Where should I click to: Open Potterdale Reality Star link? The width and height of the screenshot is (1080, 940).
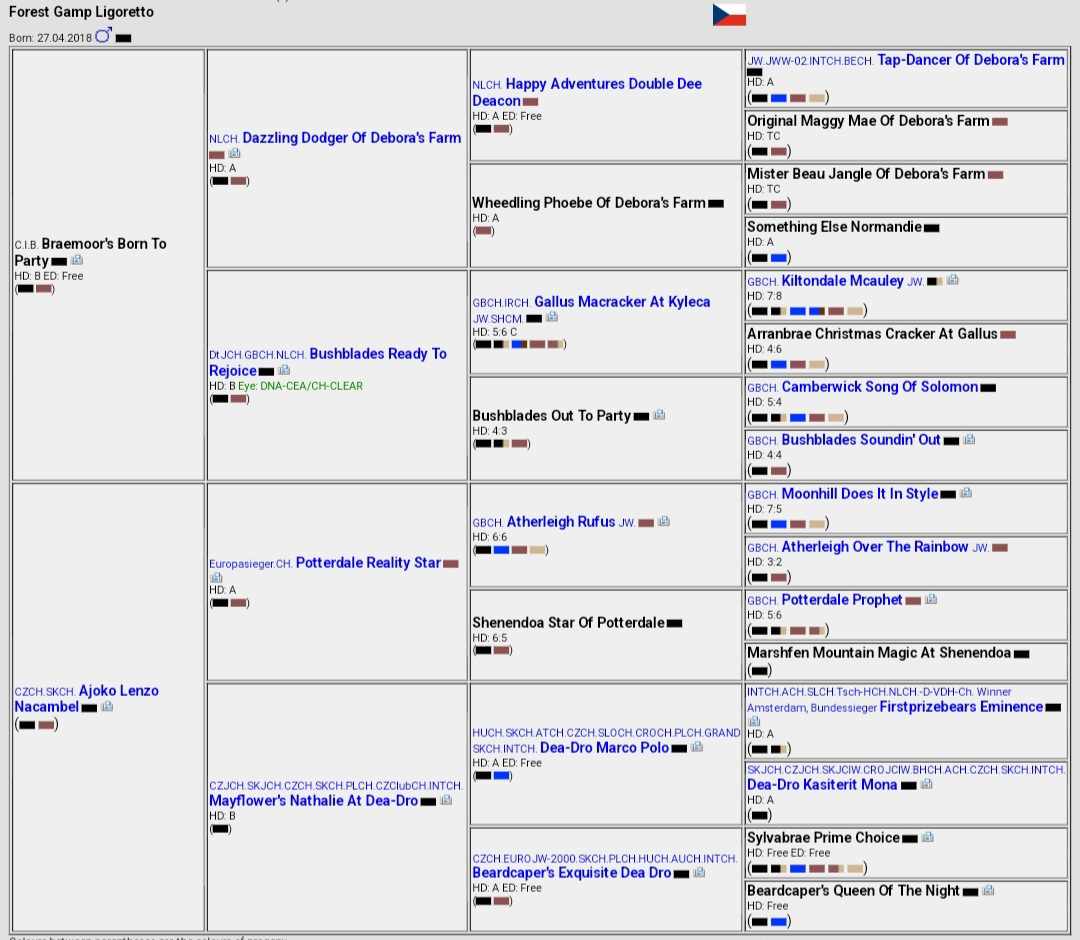point(368,563)
